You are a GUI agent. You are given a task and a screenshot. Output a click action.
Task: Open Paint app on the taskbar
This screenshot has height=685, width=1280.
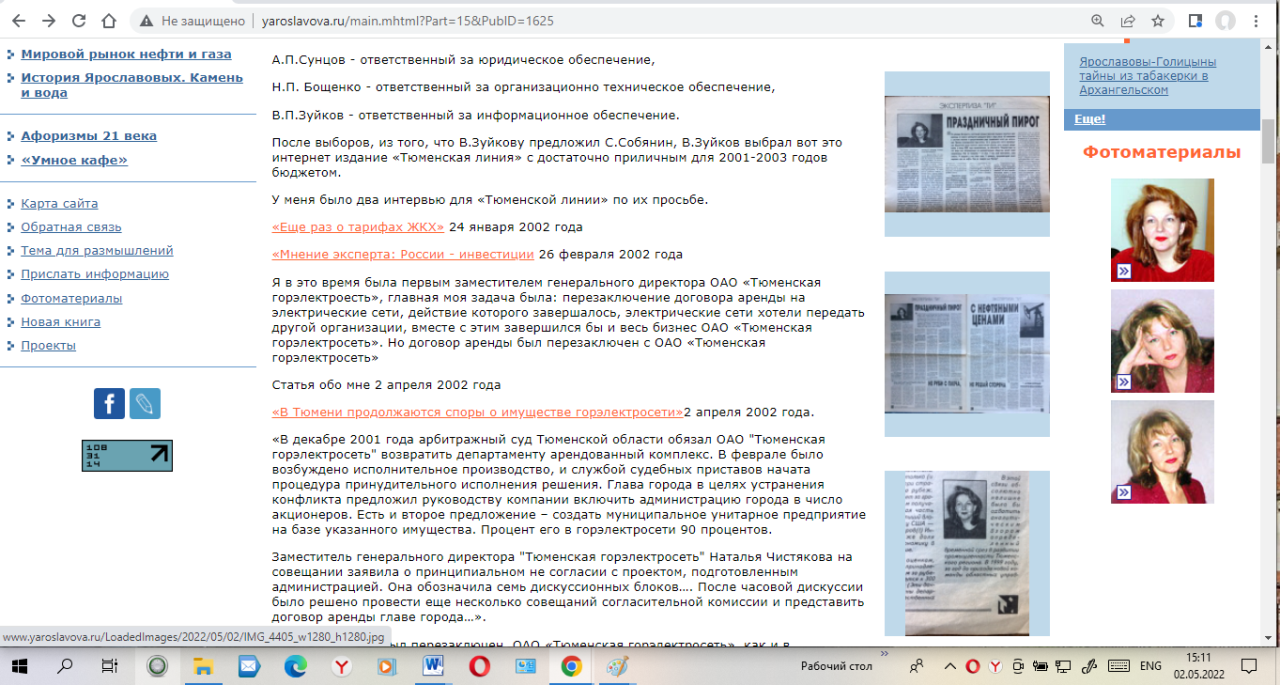[x=617, y=666]
